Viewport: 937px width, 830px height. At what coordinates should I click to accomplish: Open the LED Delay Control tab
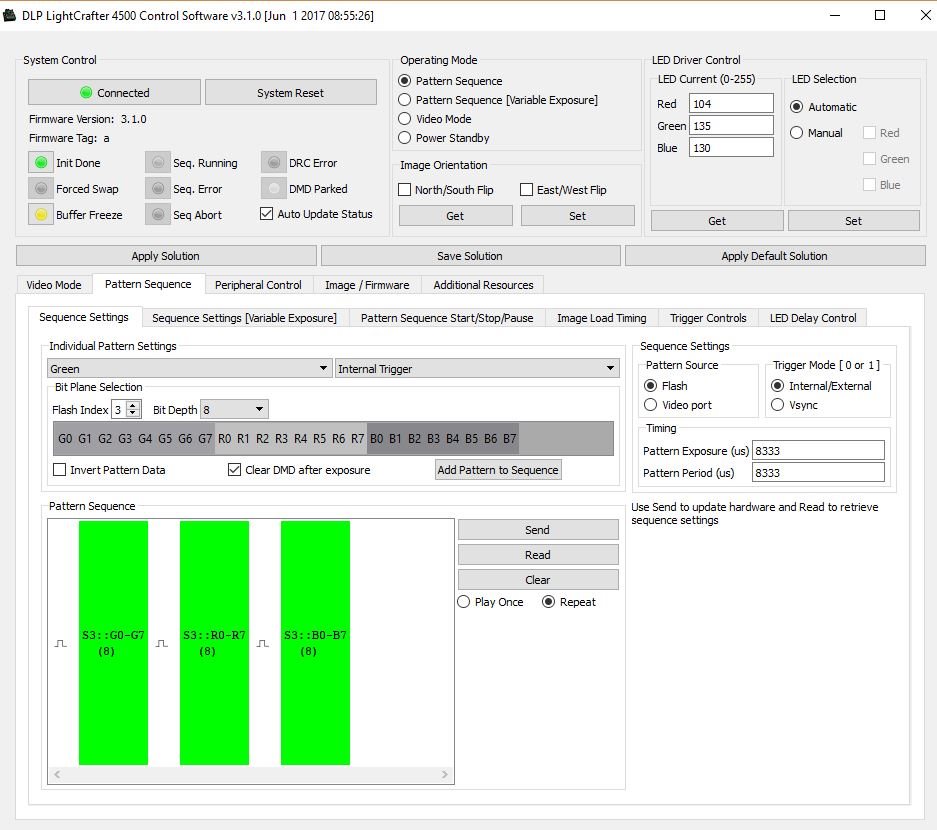tap(813, 318)
